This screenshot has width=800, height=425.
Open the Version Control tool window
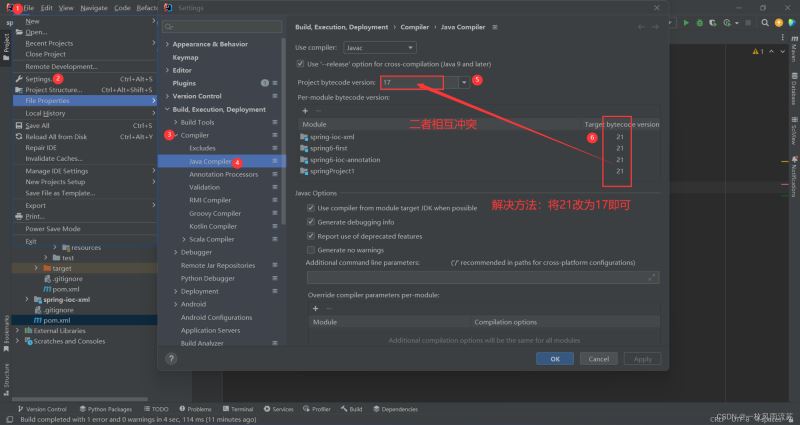(42, 409)
